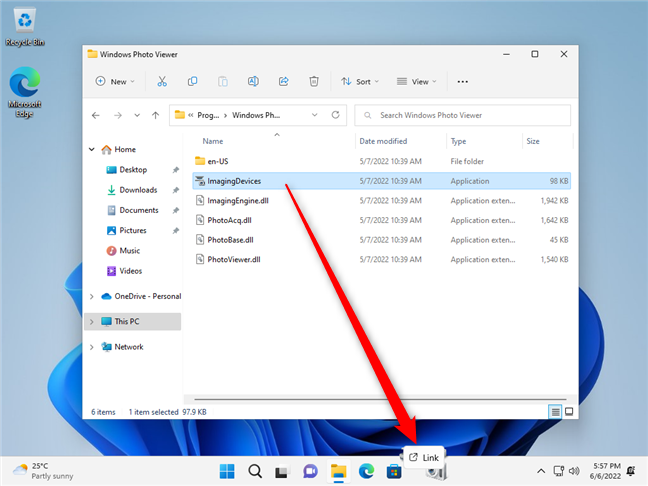Open recent locations chevron dropdown
The image size is (648, 486).
tap(137, 115)
